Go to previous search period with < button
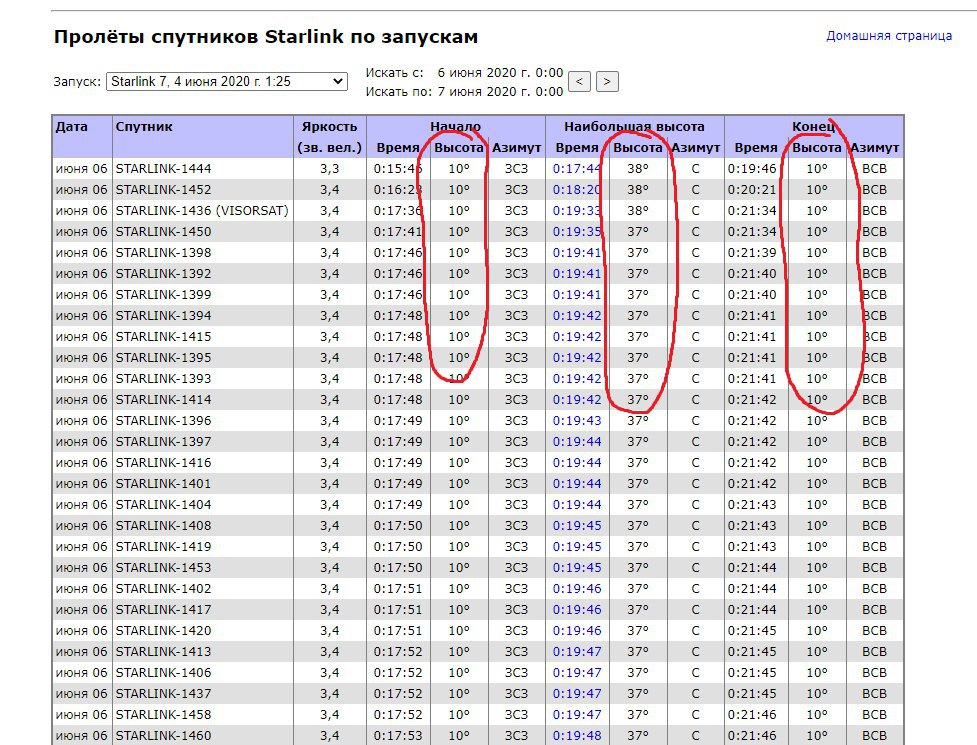The width and height of the screenshot is (977, 745). point(579,82)
